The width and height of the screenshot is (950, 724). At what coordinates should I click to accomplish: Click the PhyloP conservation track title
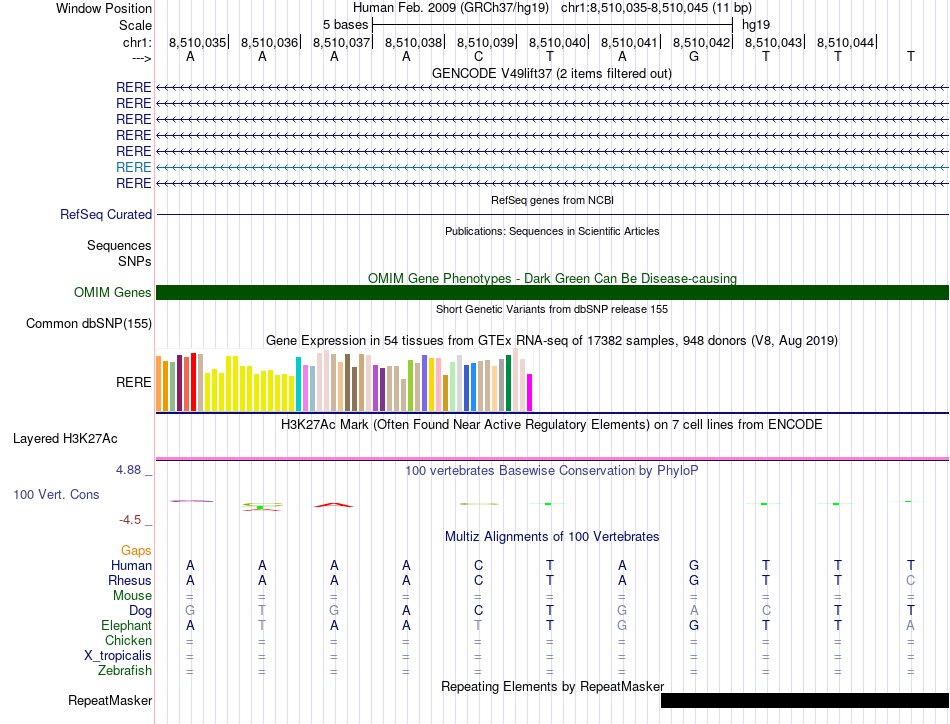pos(551,471)
